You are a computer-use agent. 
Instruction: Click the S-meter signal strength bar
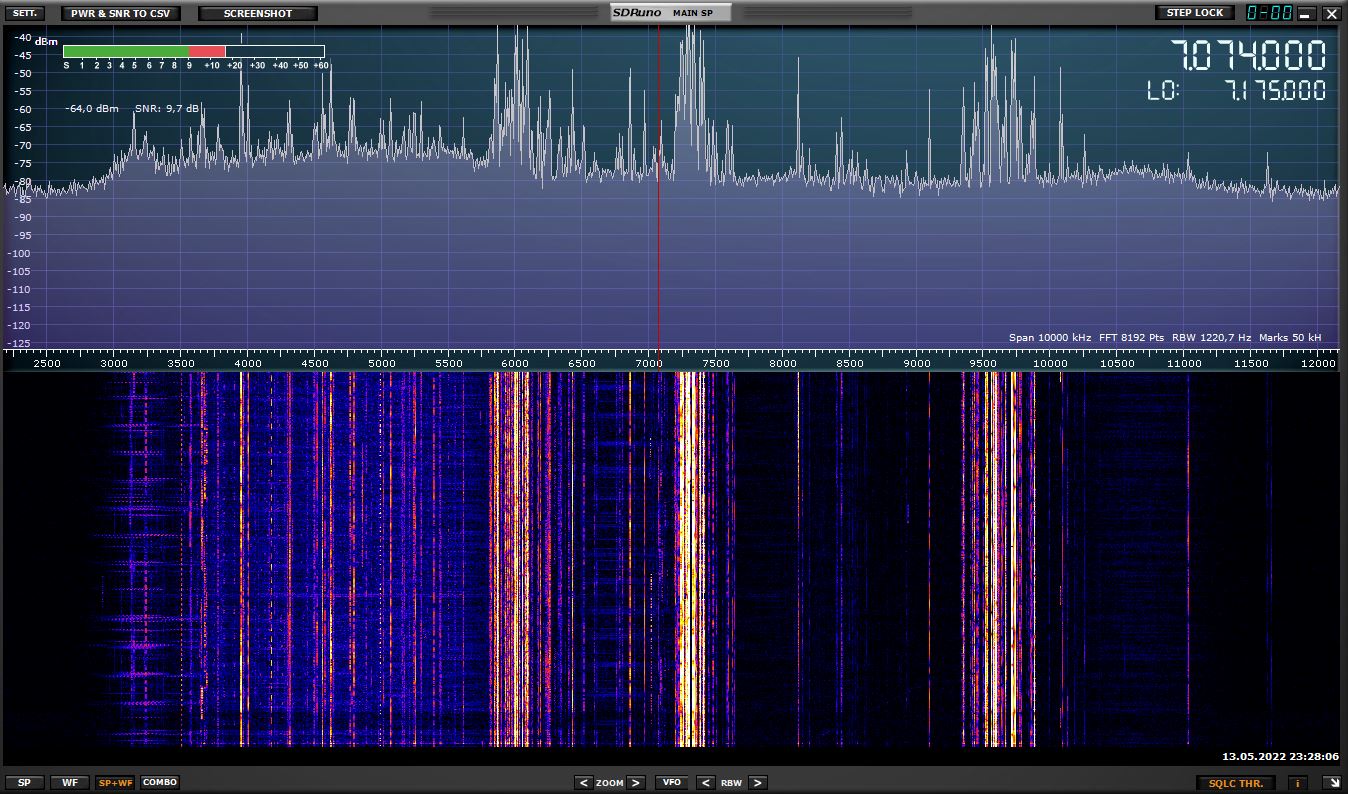[193, 51]
